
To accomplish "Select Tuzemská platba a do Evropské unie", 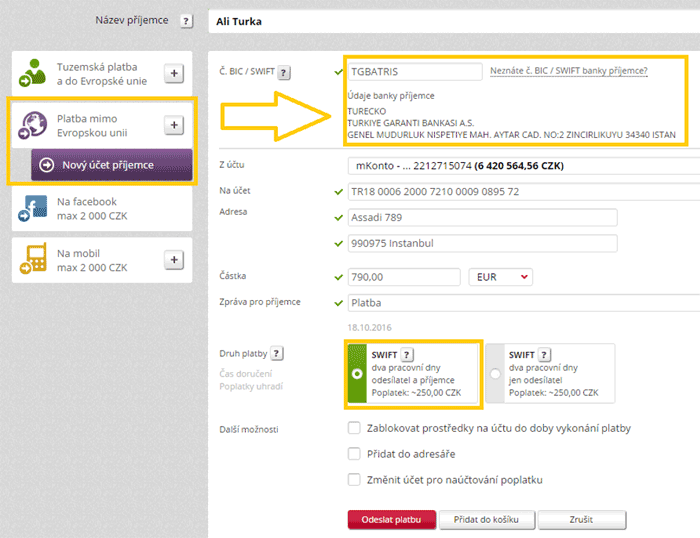I will (x=102, y=73).
